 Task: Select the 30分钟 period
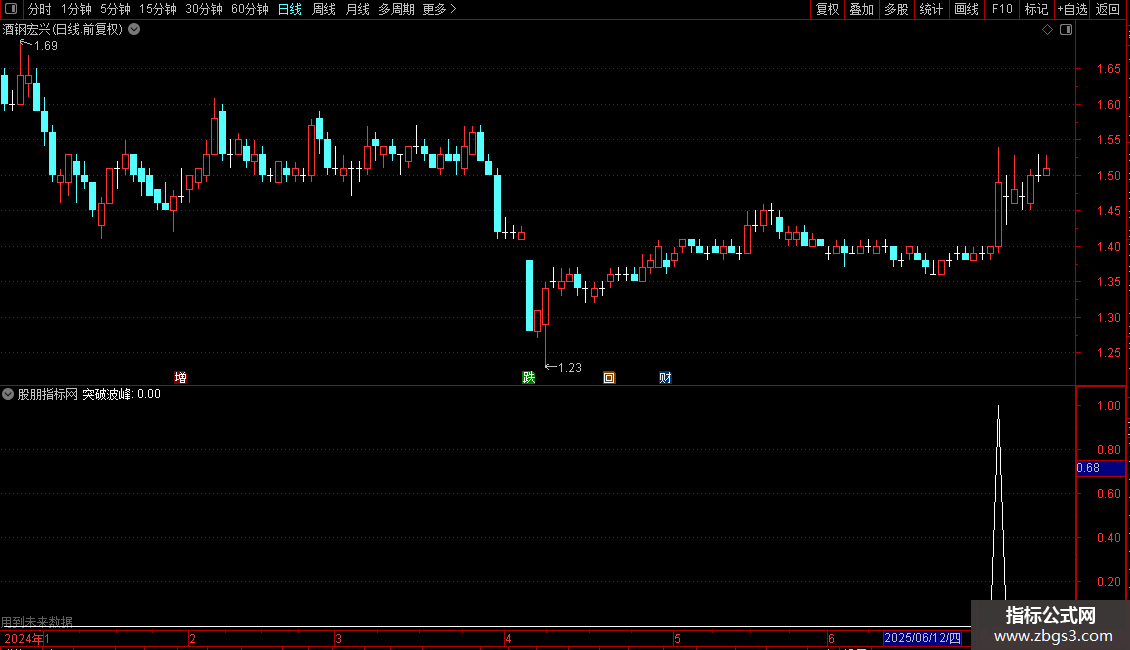(204, 9)
